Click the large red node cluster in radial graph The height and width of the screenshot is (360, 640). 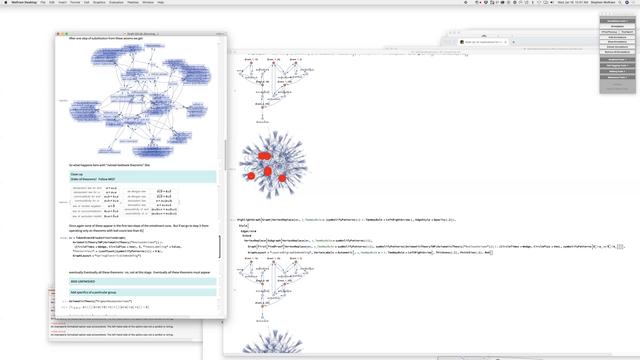pos(264,156)
